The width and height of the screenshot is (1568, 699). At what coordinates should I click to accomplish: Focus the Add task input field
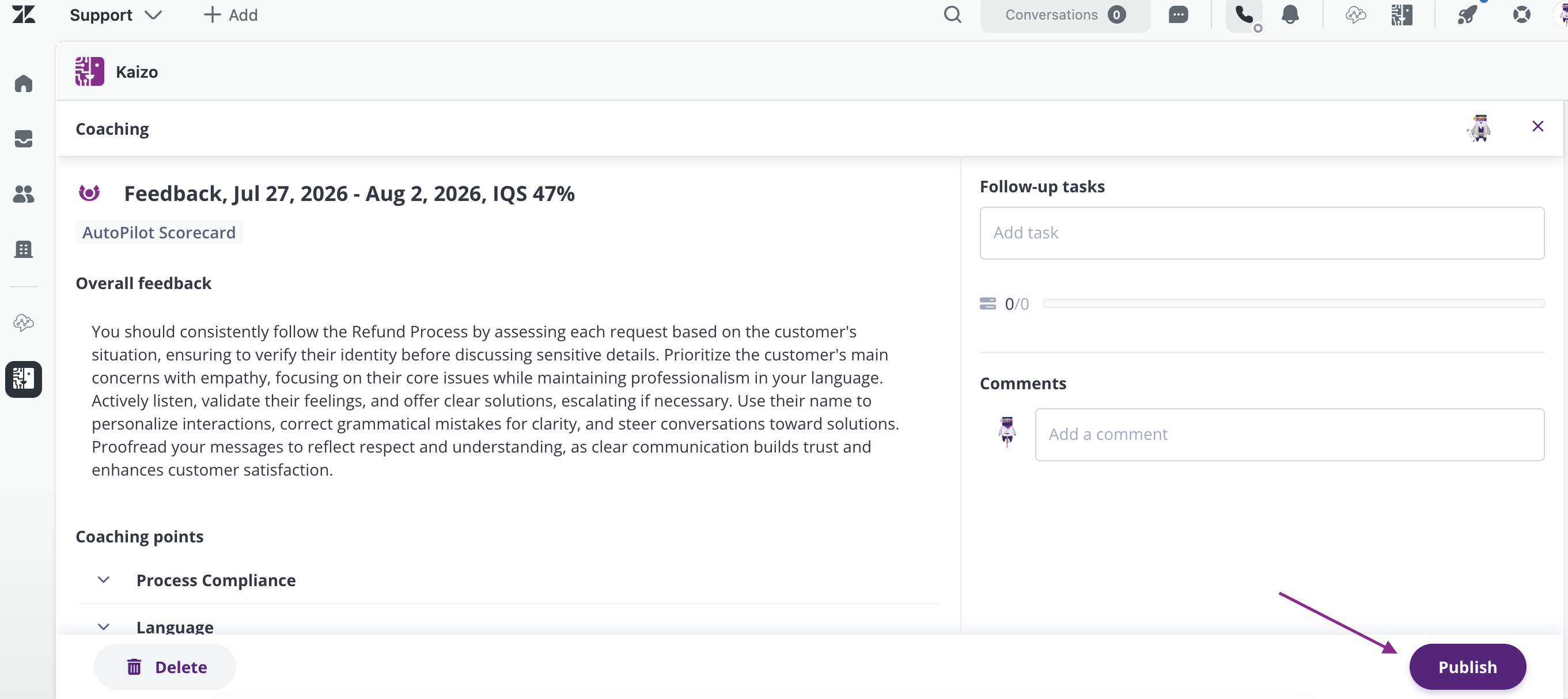(x=1262, y=233)
